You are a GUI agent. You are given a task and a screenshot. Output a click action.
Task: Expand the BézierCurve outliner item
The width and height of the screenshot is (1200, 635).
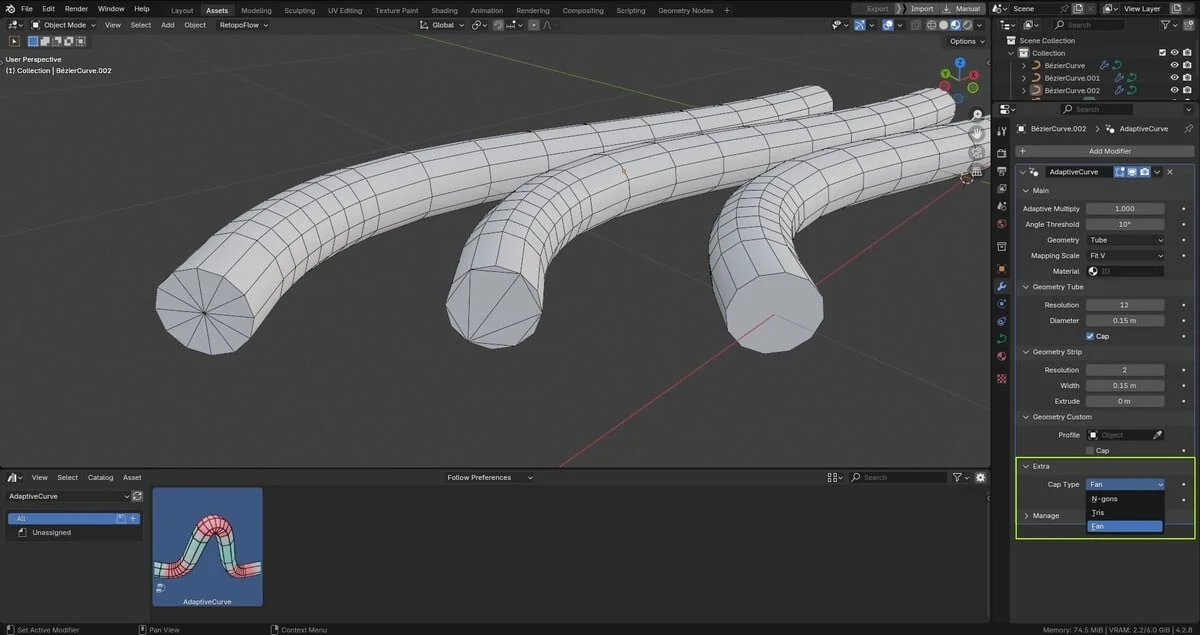click(1024, 65)
